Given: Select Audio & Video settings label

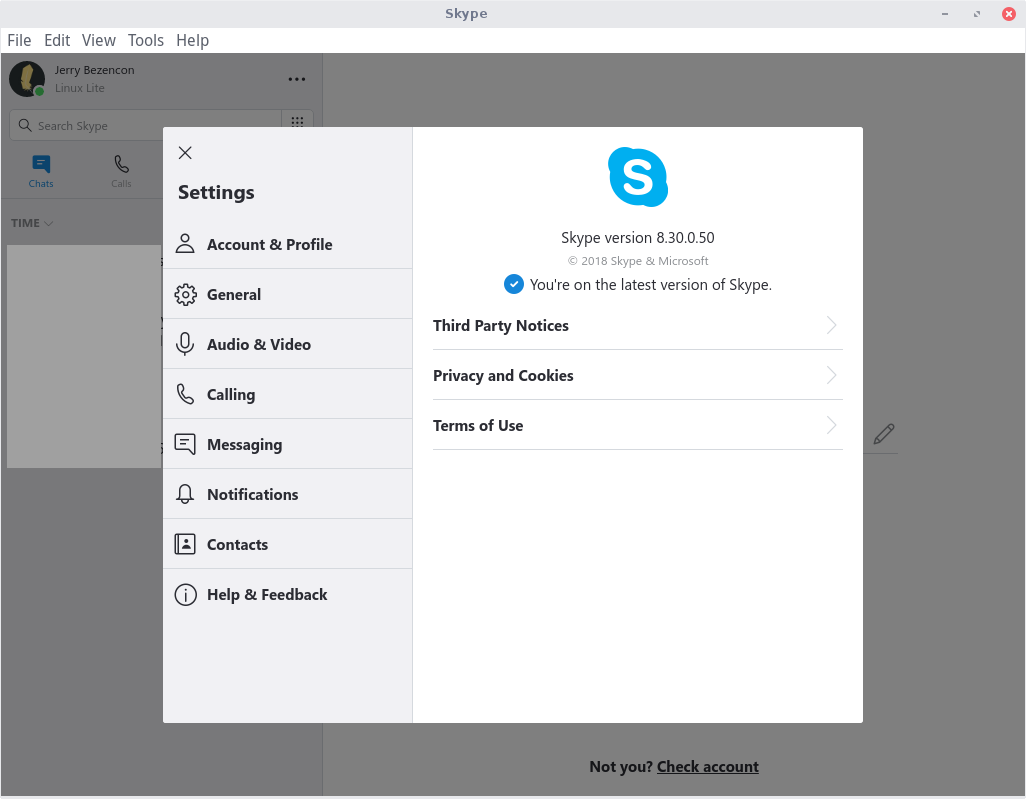Looking at the screenshot, I should (x=258, y=344).
